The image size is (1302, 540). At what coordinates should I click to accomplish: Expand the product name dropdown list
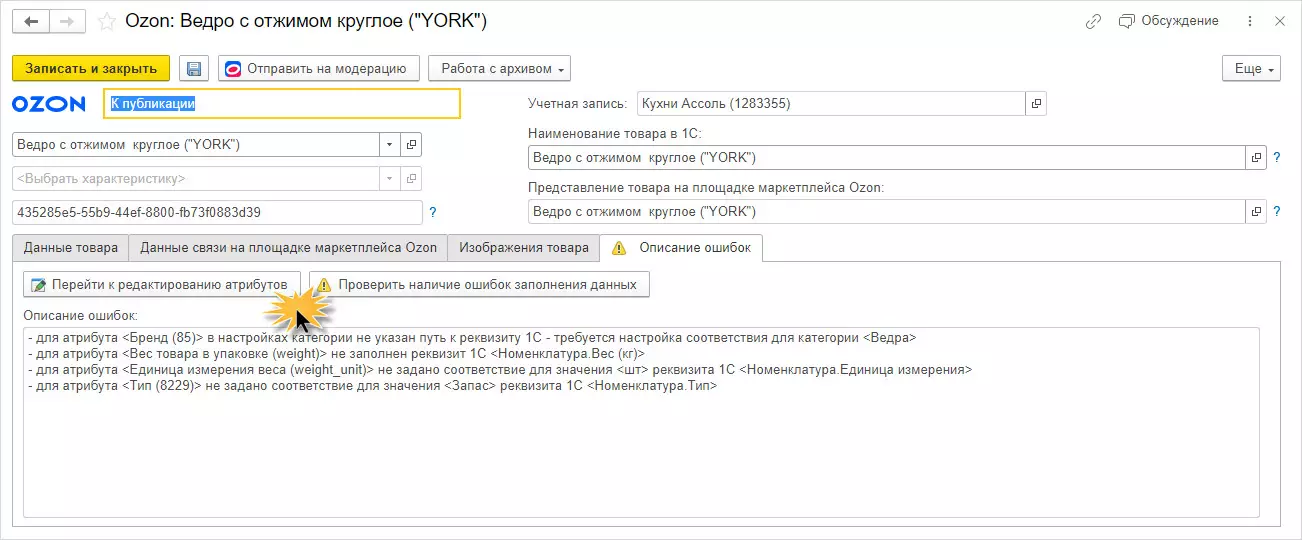pyautogui.click(x=389, y=144)
